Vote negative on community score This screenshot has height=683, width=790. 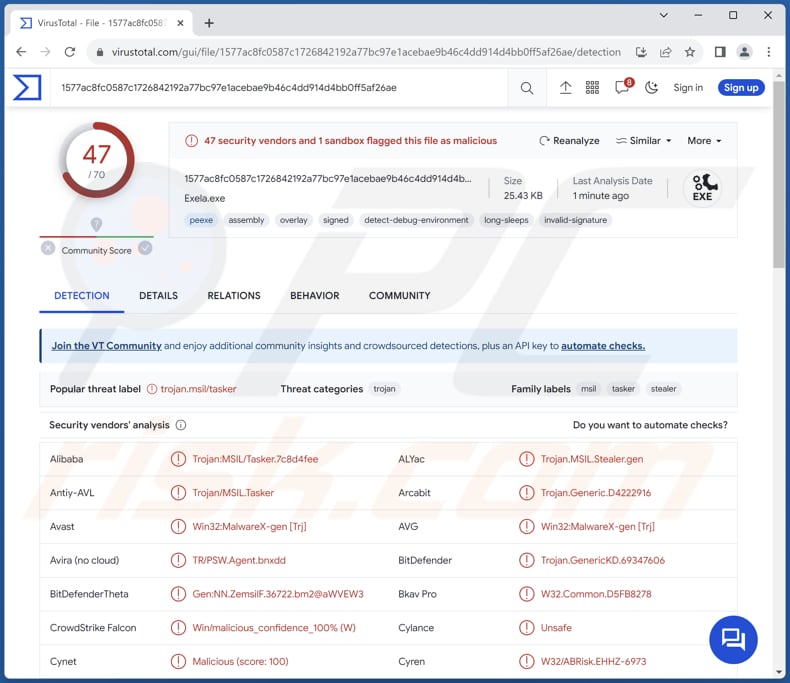[x=48, y=248]
